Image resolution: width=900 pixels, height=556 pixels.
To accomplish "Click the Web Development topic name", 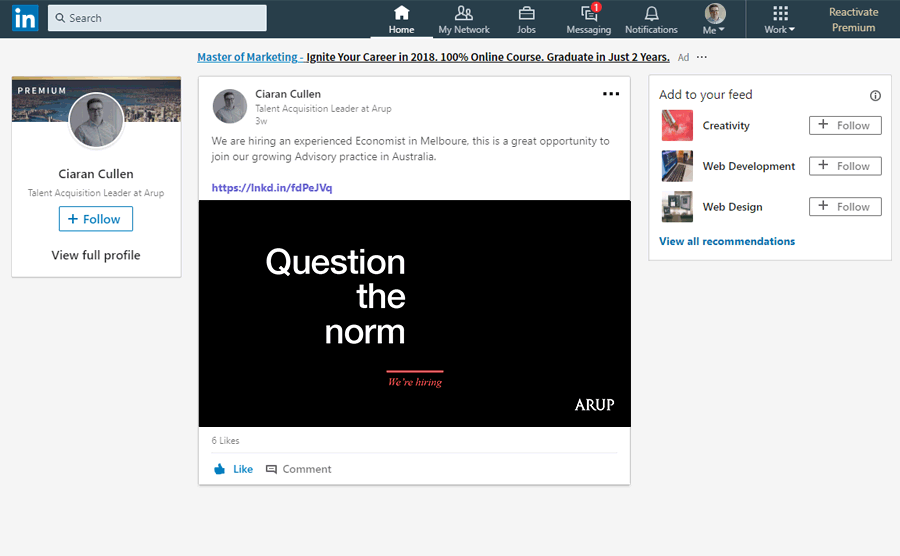I will 748,166.
